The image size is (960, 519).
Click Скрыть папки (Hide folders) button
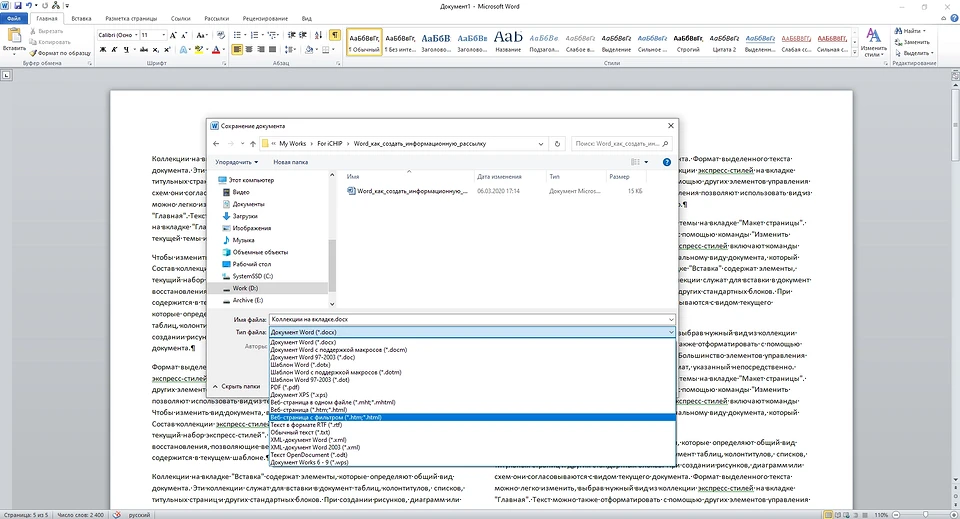coord(240,385)
